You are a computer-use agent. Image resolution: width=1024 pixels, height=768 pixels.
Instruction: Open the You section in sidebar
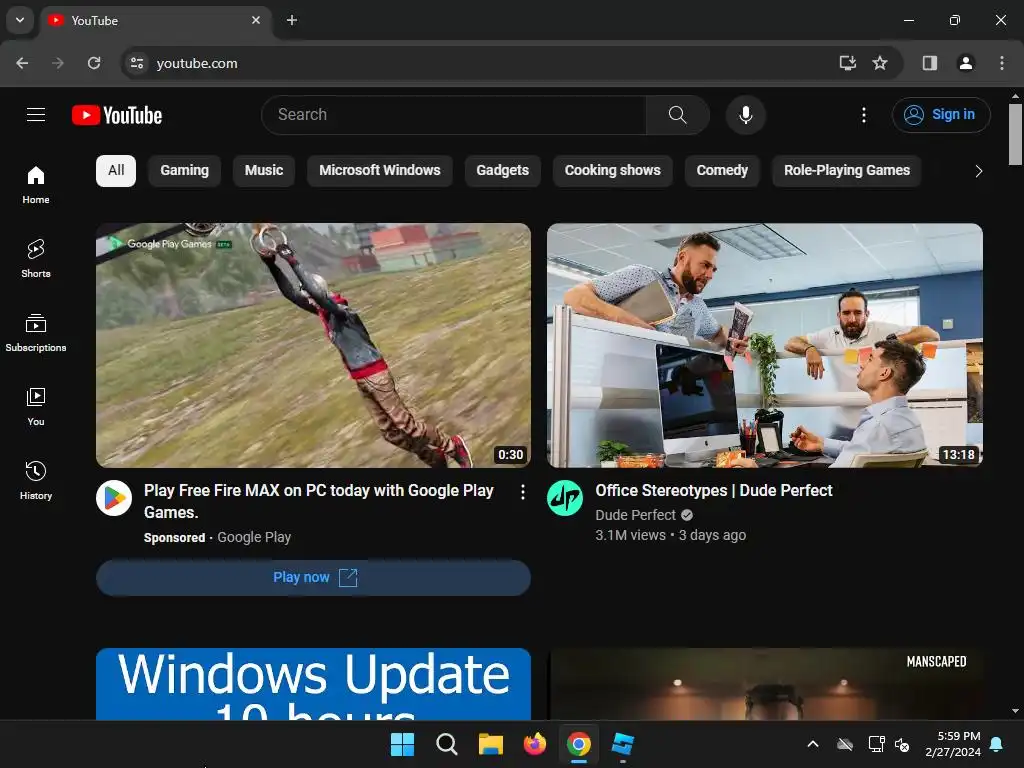(x=36, y=406)
